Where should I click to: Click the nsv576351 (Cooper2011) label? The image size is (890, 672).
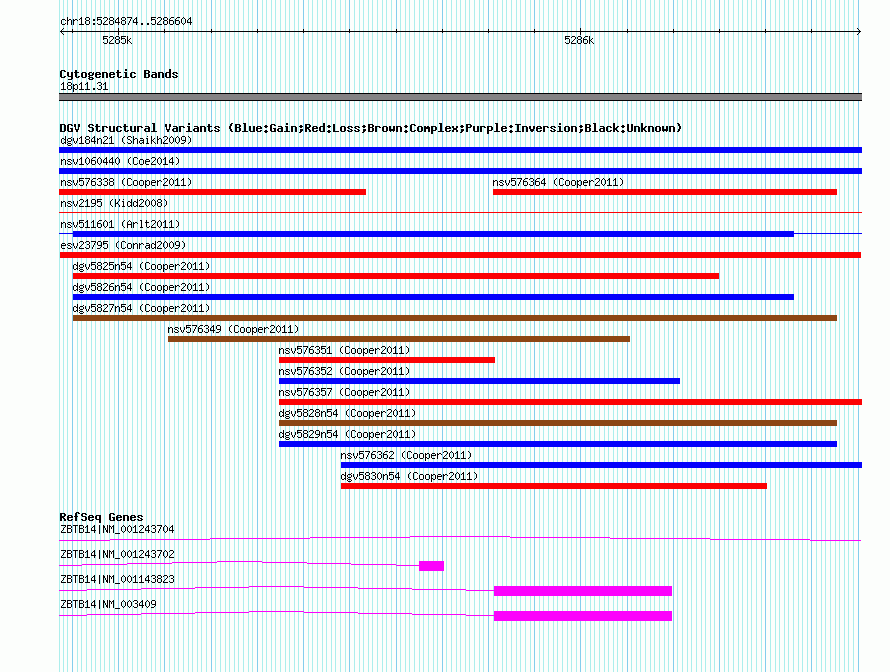pos(344,350)
